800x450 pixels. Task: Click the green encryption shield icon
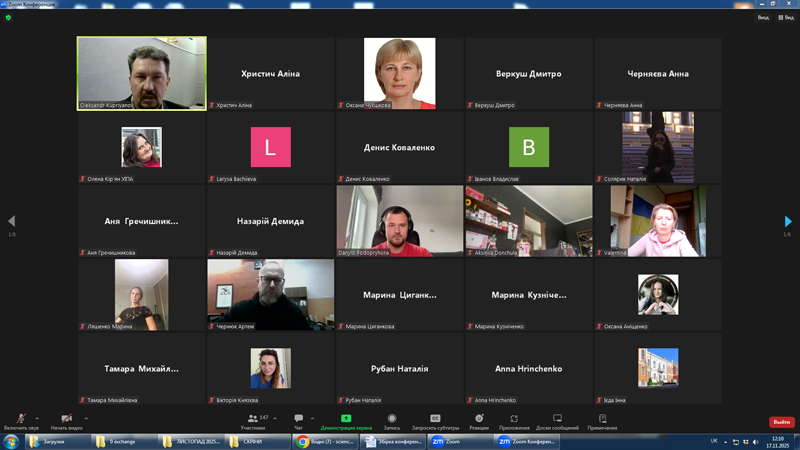click(8, 17)
